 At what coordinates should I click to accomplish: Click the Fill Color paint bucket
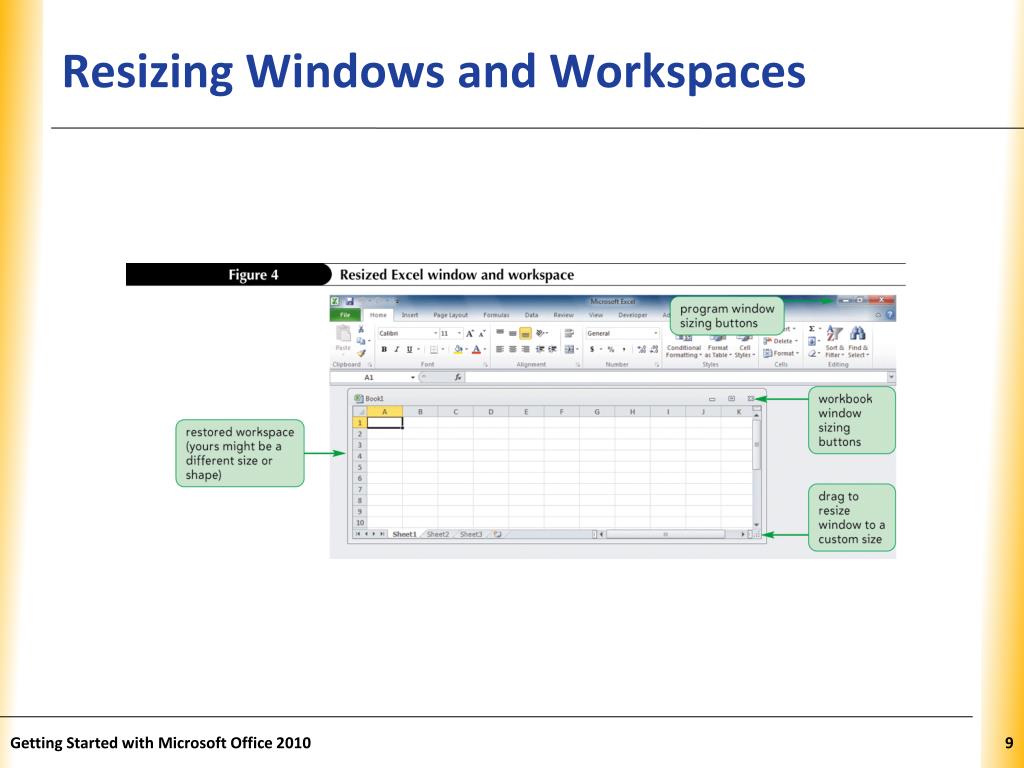pyautogui.click(x=458, y=349)
